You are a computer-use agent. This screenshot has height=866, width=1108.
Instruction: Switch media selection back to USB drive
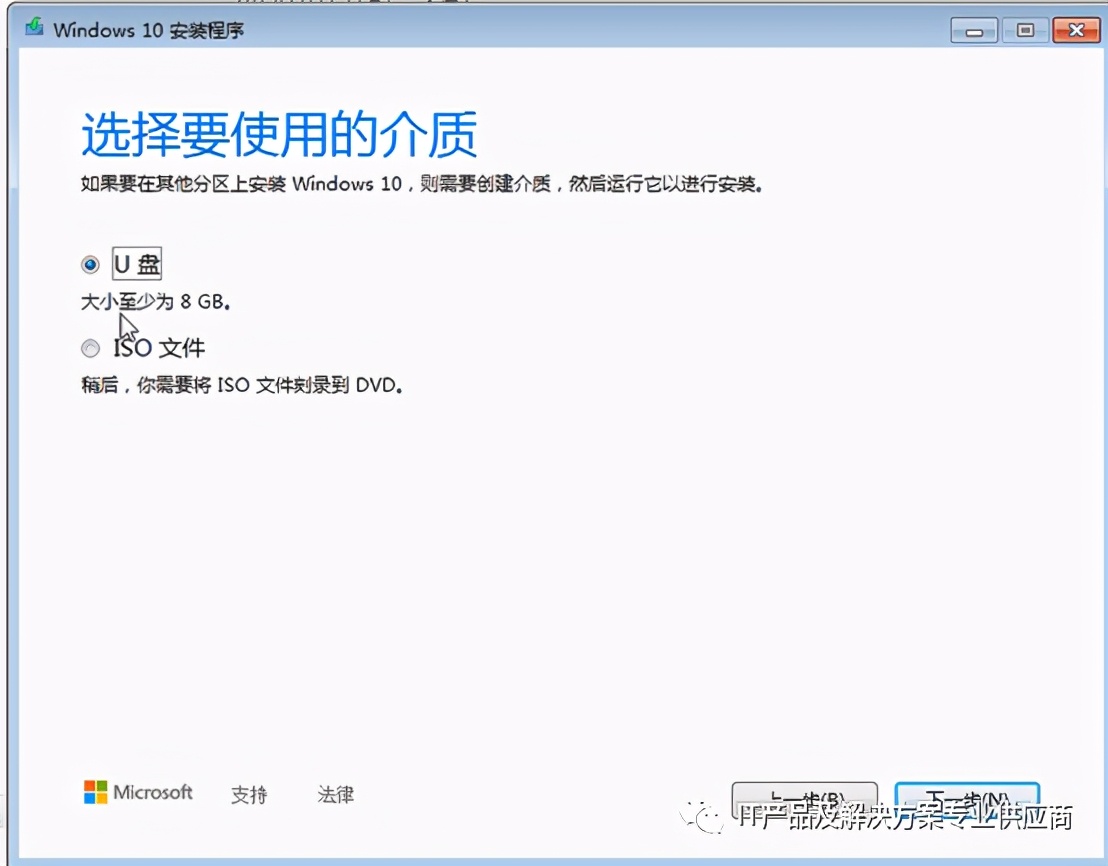(x=90, y=263)
